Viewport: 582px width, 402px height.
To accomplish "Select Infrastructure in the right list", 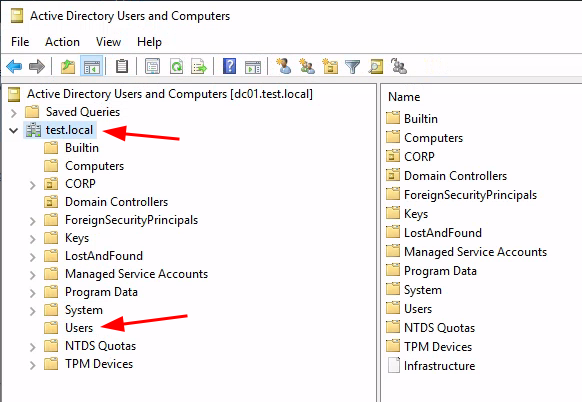I will (x=439, y=366).
